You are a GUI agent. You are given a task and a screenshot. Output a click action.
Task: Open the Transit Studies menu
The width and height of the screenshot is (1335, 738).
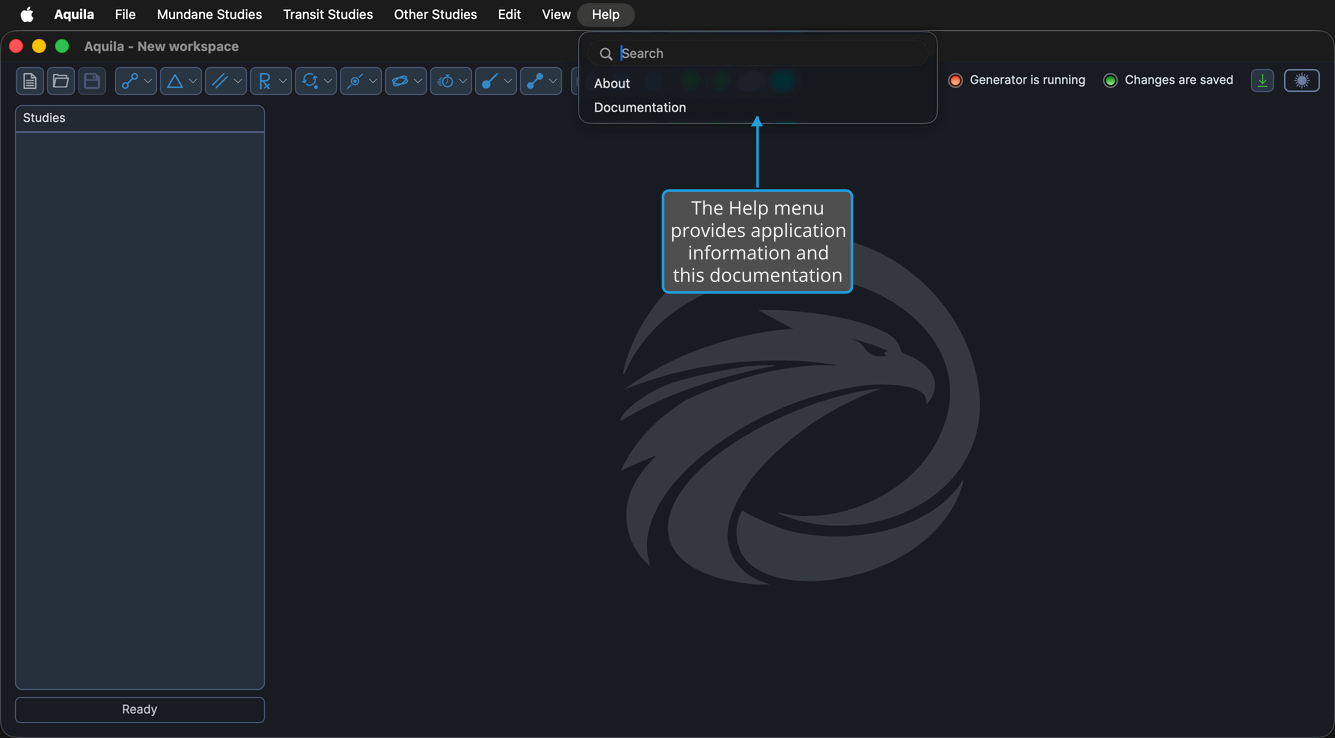[x=328, y=15]
